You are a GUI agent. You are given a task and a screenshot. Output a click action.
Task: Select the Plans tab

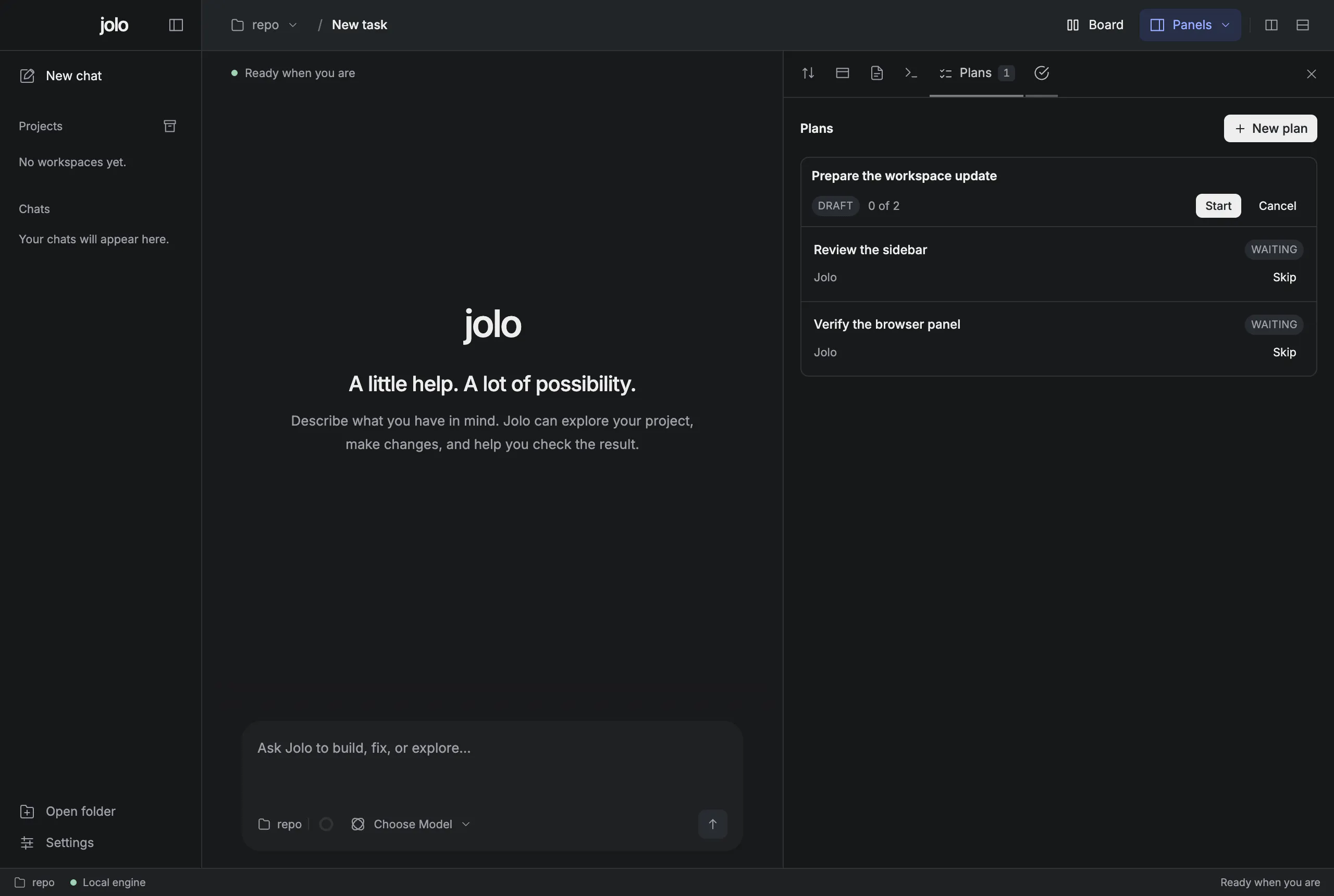(976, 73)
